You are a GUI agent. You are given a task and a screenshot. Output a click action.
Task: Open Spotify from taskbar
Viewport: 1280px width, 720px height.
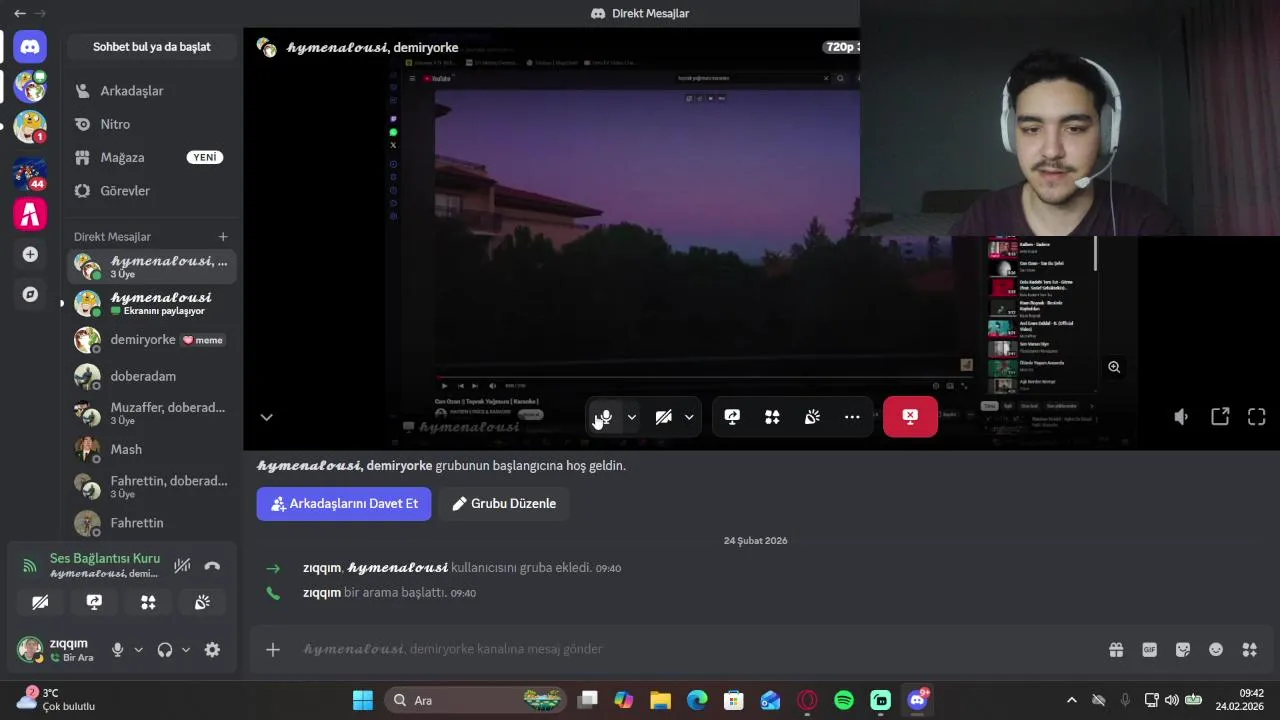pos(844,700)
